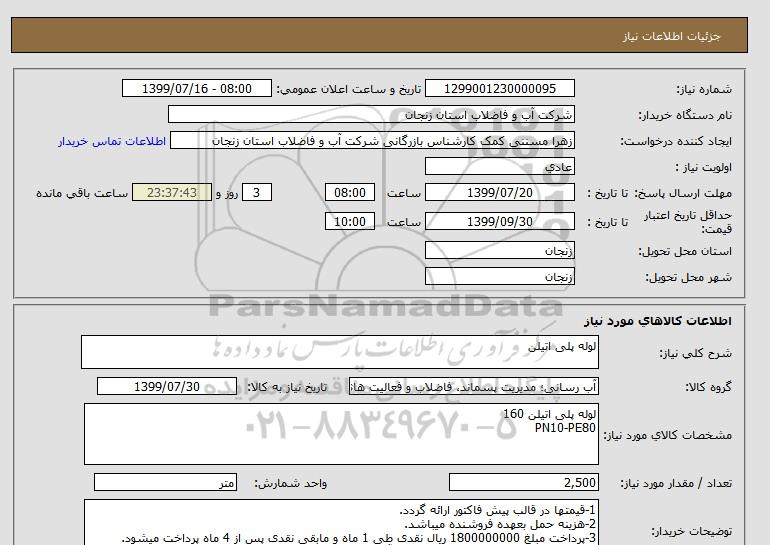The width and height of the screenshot is (770, 545).
Task: Click the label تاریخ و ساعت اعلان عمومی
Action: pos(349,89)
